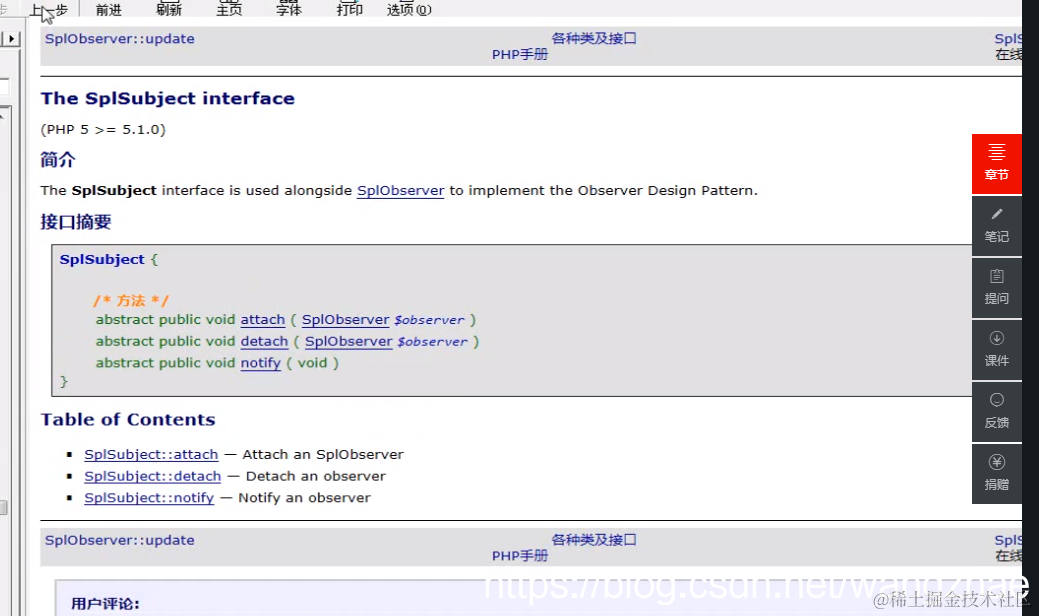Open the 提问 question sidebar button

[x=997, y=287]
